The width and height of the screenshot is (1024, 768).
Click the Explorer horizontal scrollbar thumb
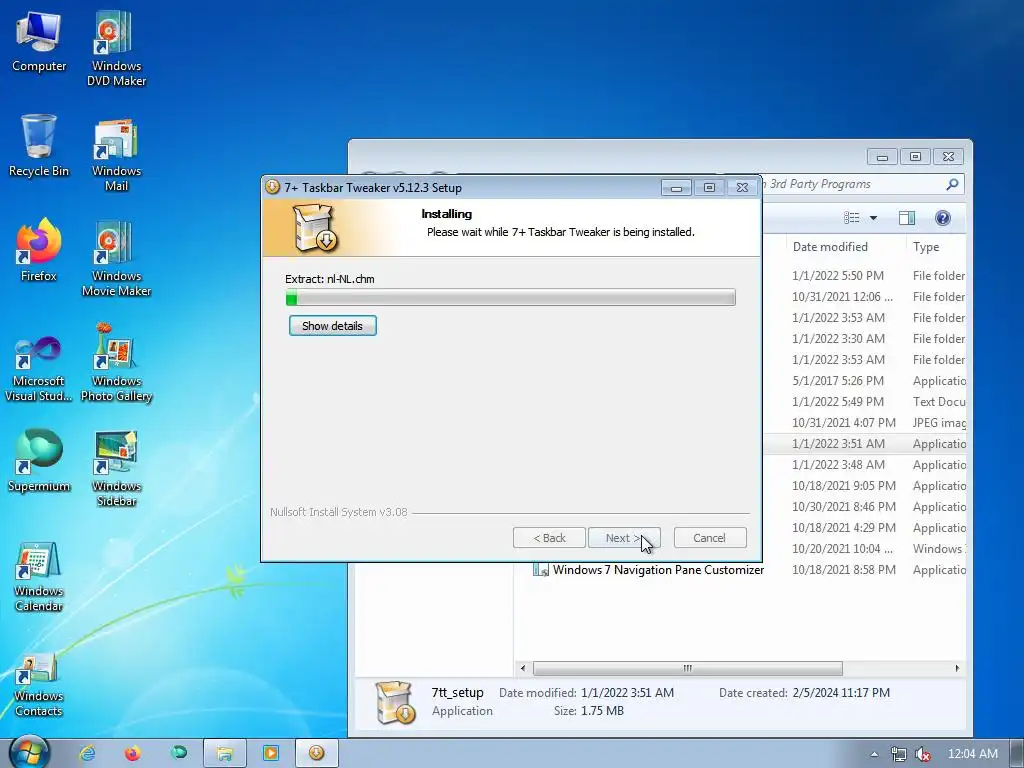[x=688, y=669]
